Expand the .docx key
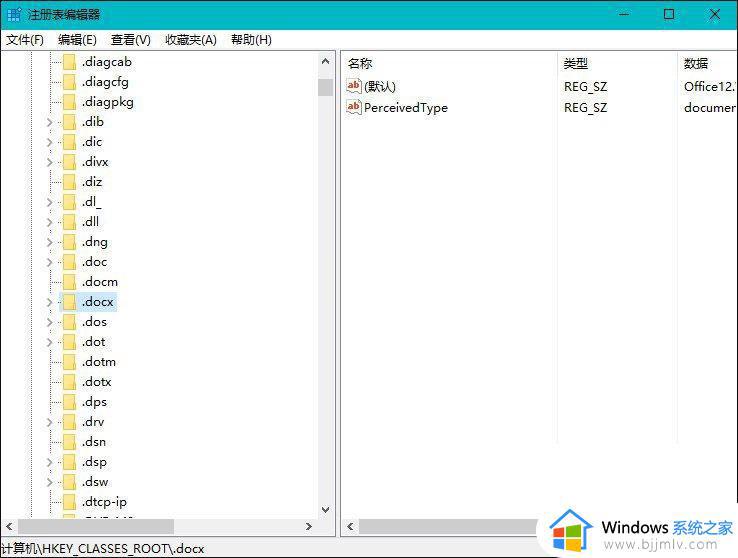The image size is (738, 558). tap(49, 302)
